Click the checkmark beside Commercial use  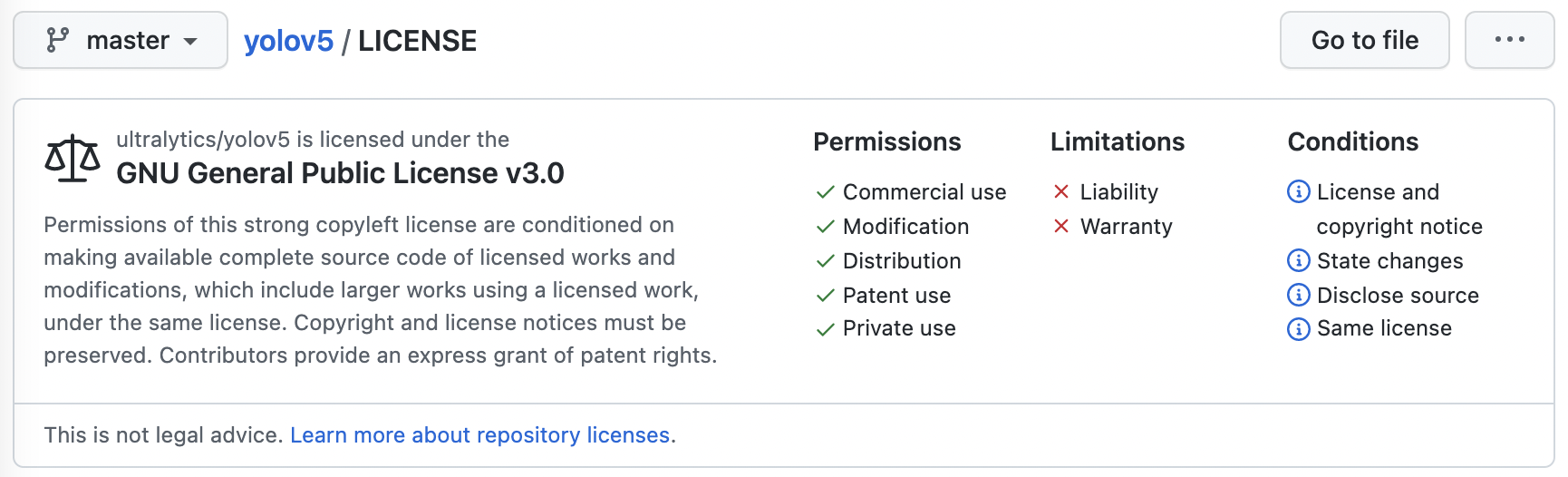coord(825,192)
